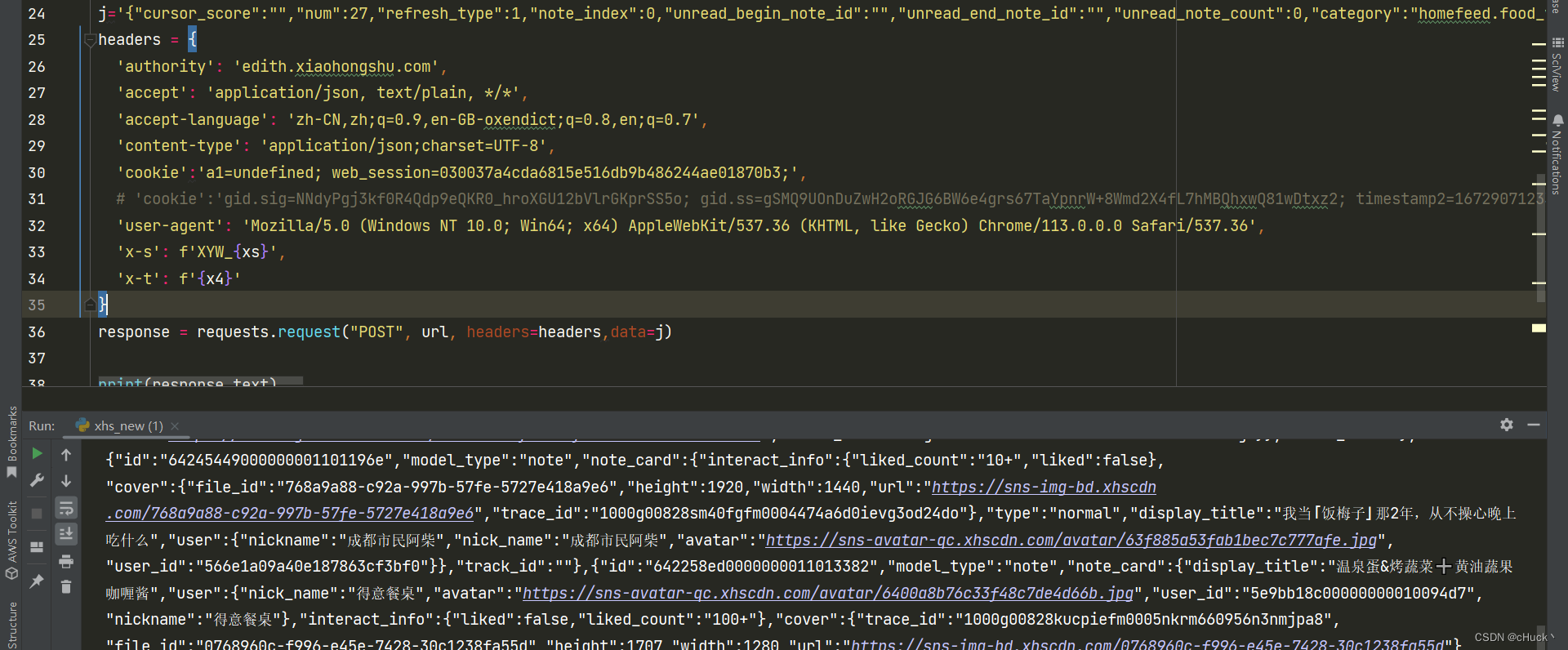Click line number 31 in the gutter

37,199
